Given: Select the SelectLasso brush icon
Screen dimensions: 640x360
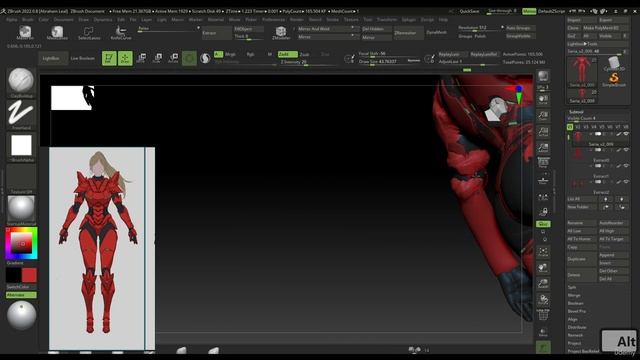Looking at the screenshot, I should click(89, 33).
